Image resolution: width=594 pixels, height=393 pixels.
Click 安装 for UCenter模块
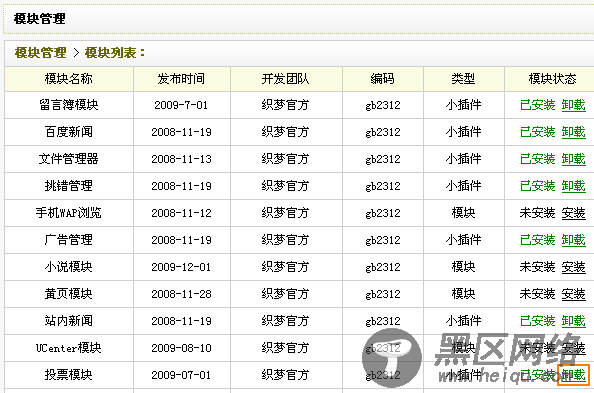(x=573, y=348)
